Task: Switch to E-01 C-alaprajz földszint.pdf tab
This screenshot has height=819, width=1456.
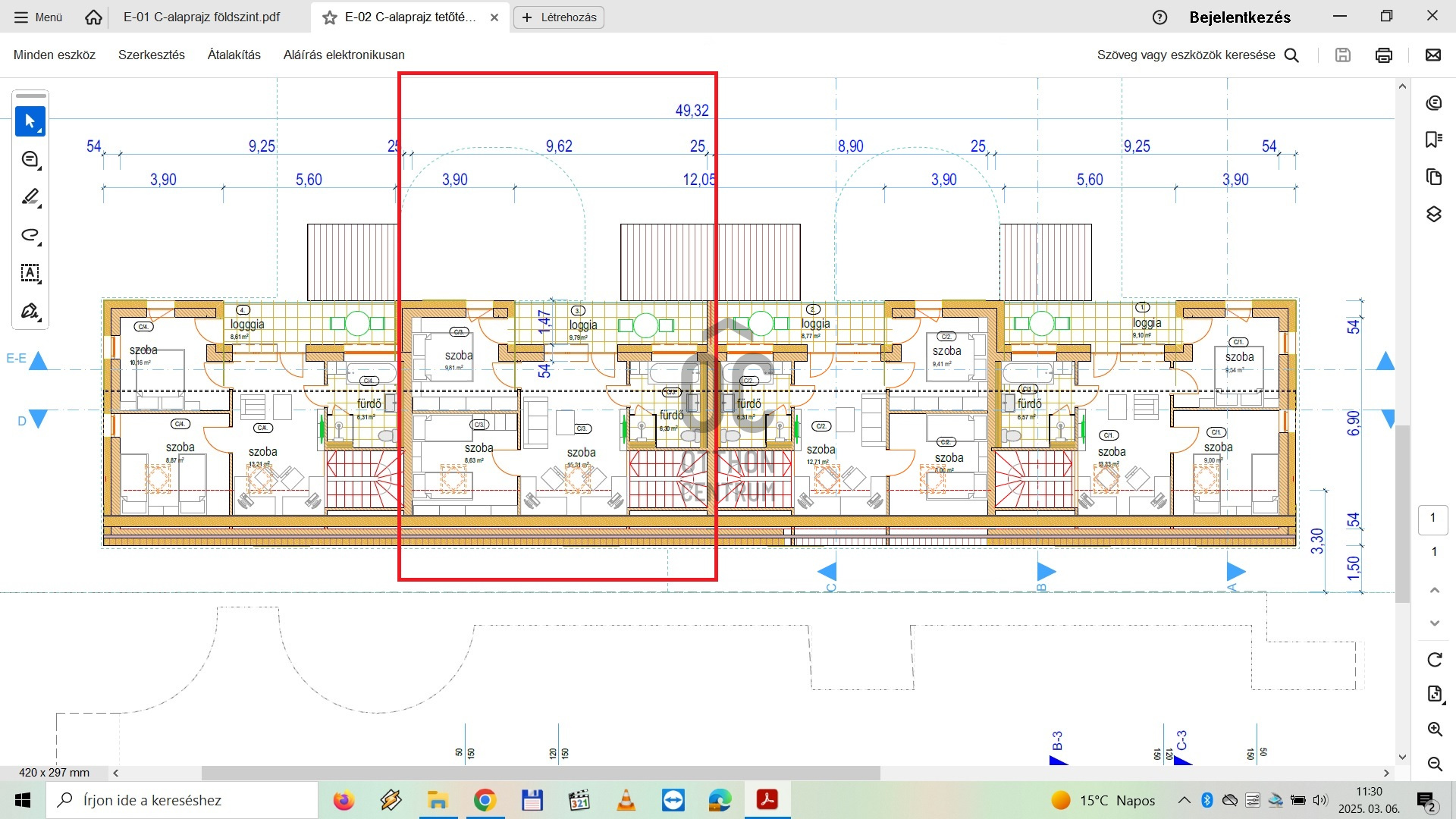Action: tap(202, 17)
